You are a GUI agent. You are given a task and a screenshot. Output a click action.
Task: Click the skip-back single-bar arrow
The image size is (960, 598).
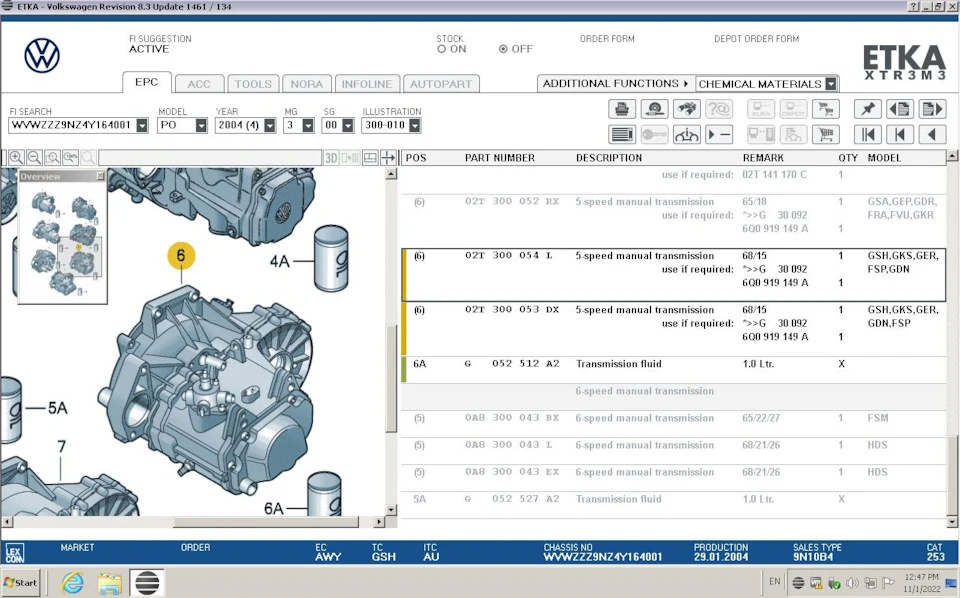point(900,134)
